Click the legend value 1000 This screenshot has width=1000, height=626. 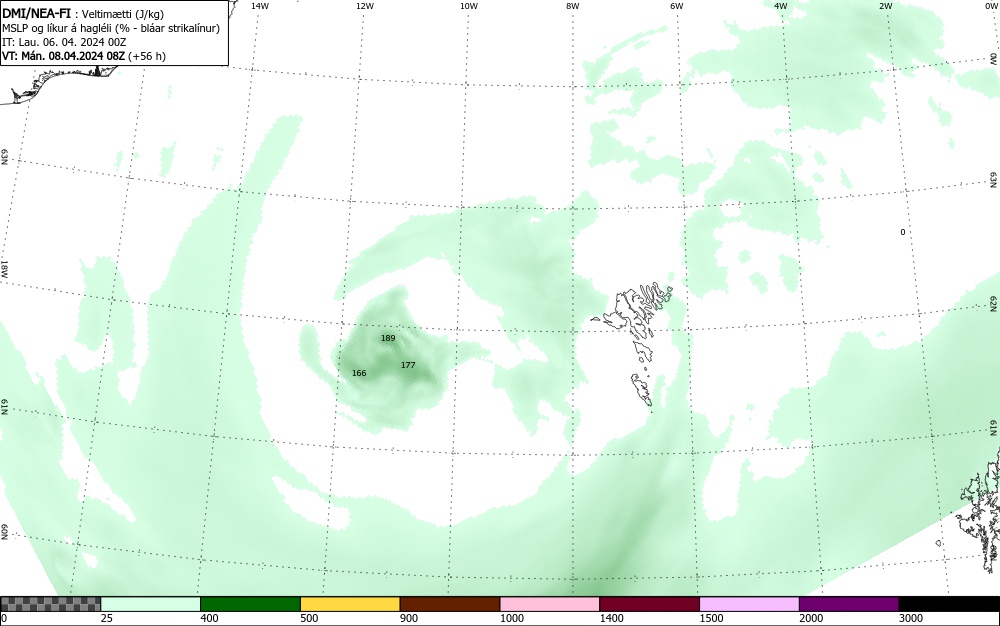point(511,618)
